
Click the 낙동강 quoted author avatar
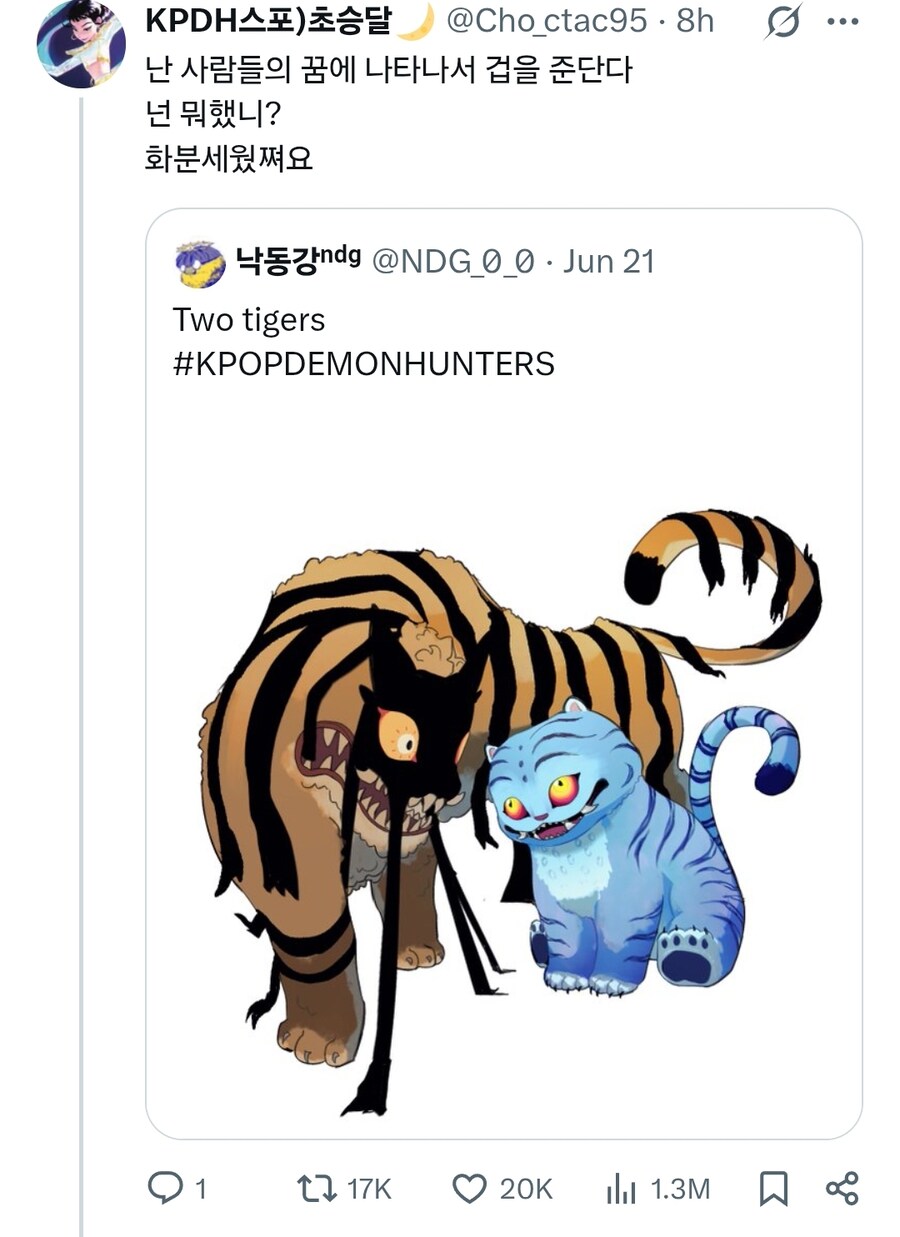(x=199, y=264)
